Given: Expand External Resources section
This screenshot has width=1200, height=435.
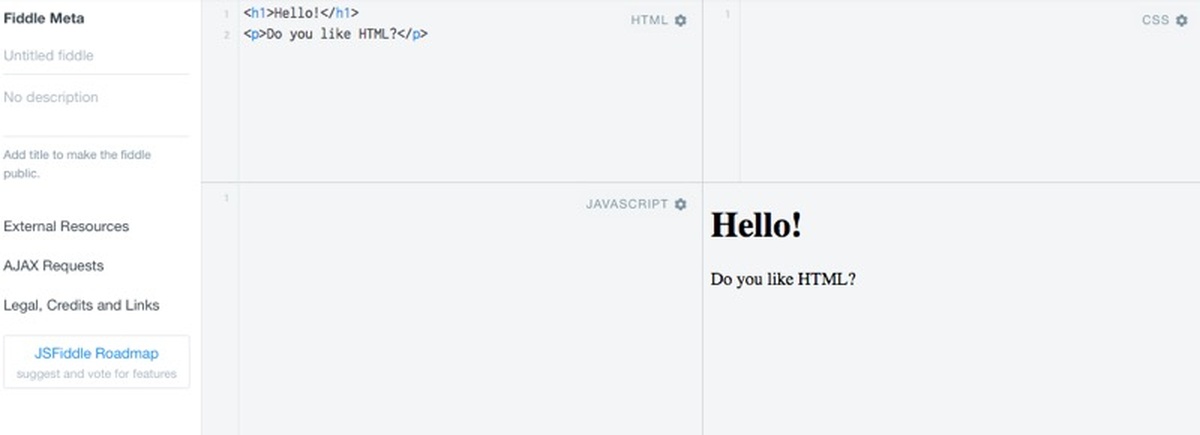Looking at the screenshot, I should (66, 226).
